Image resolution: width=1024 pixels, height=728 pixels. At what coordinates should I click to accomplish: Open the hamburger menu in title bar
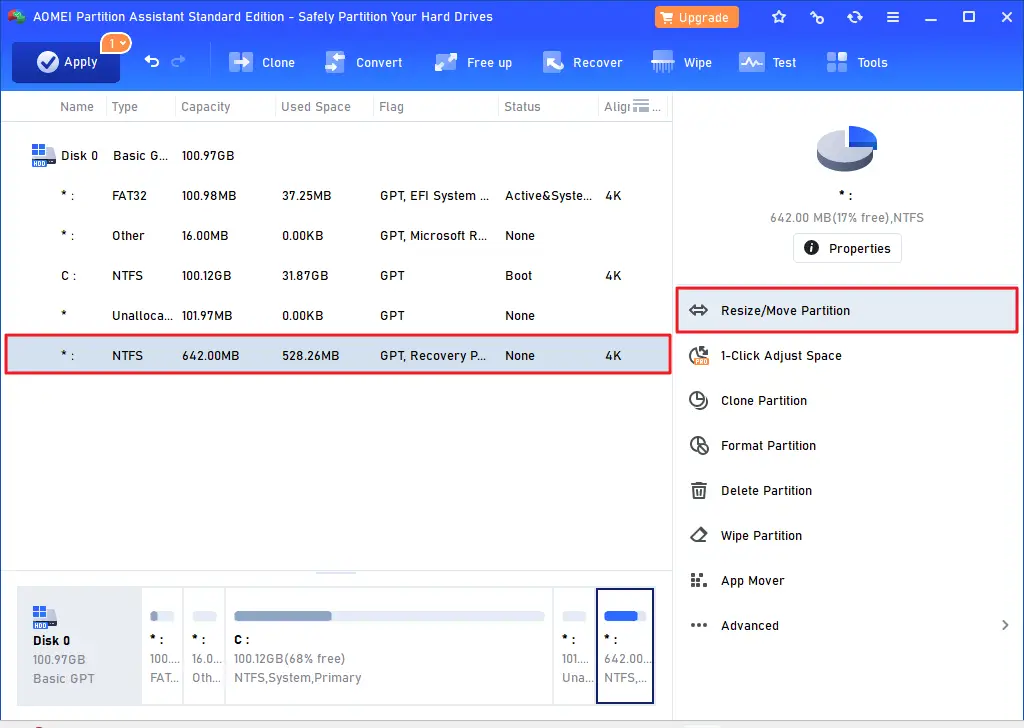point(893,17)
